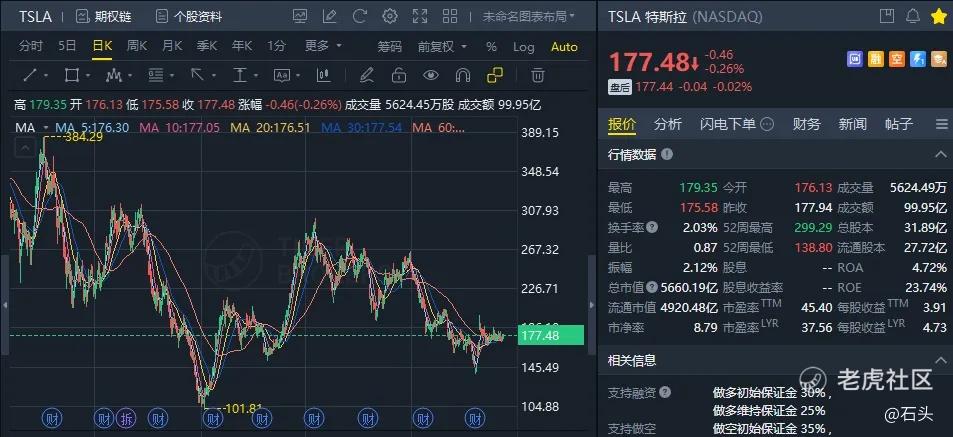
Task: Click the yellow 融 margin badge
Action: point(876,59)
